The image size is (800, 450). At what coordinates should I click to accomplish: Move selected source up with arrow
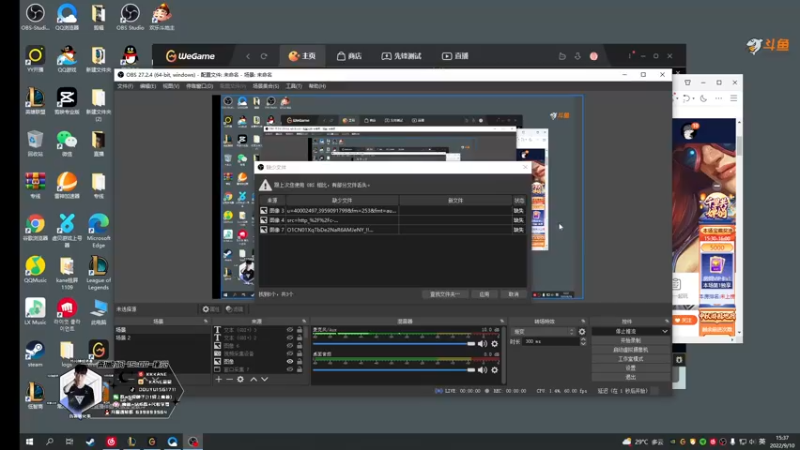coord(254,379)
